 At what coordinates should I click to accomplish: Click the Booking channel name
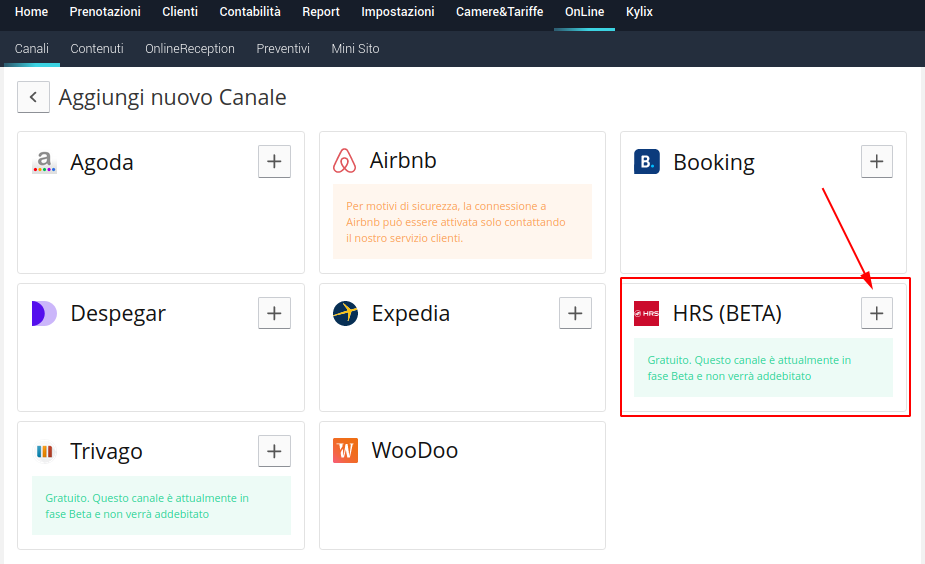[714, 162]
